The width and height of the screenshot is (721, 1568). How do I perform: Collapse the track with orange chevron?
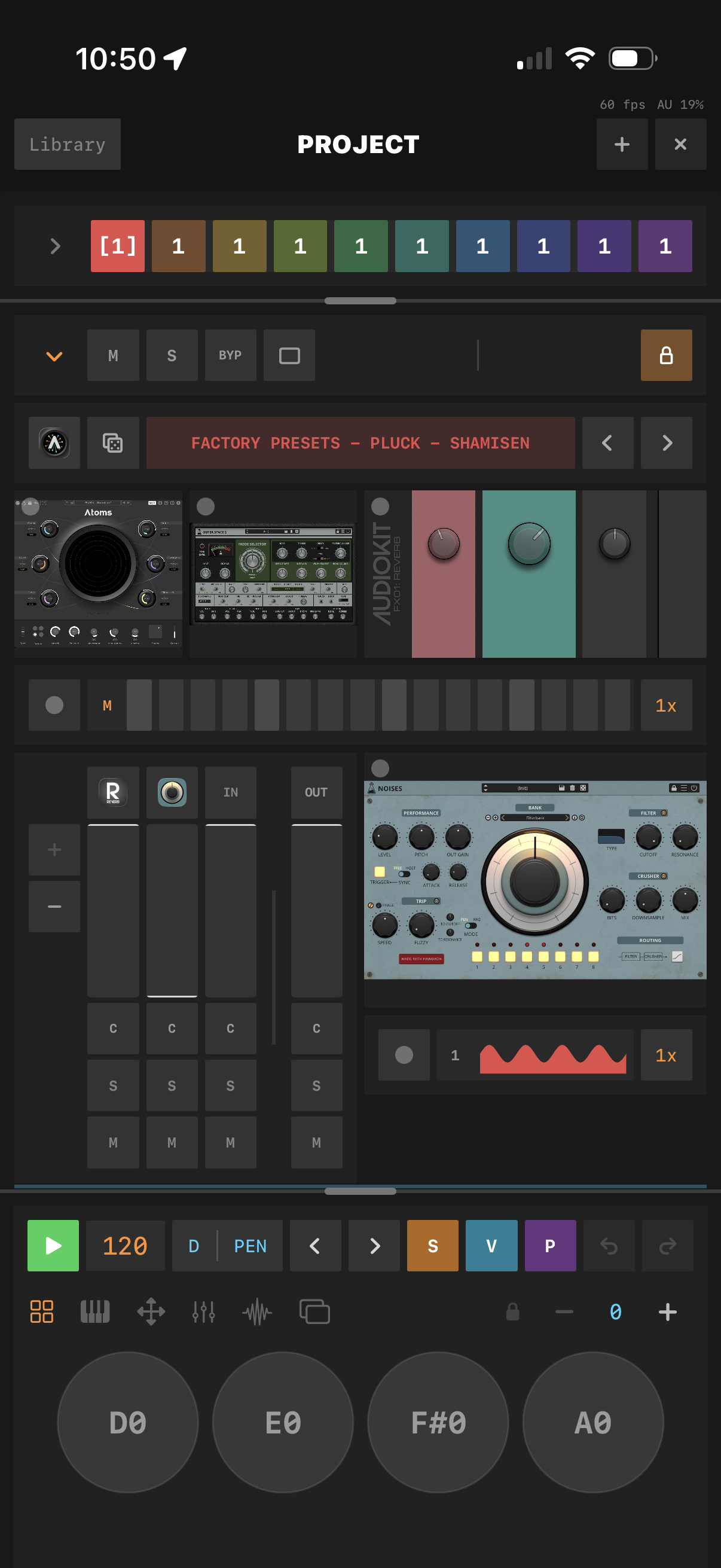54,356
